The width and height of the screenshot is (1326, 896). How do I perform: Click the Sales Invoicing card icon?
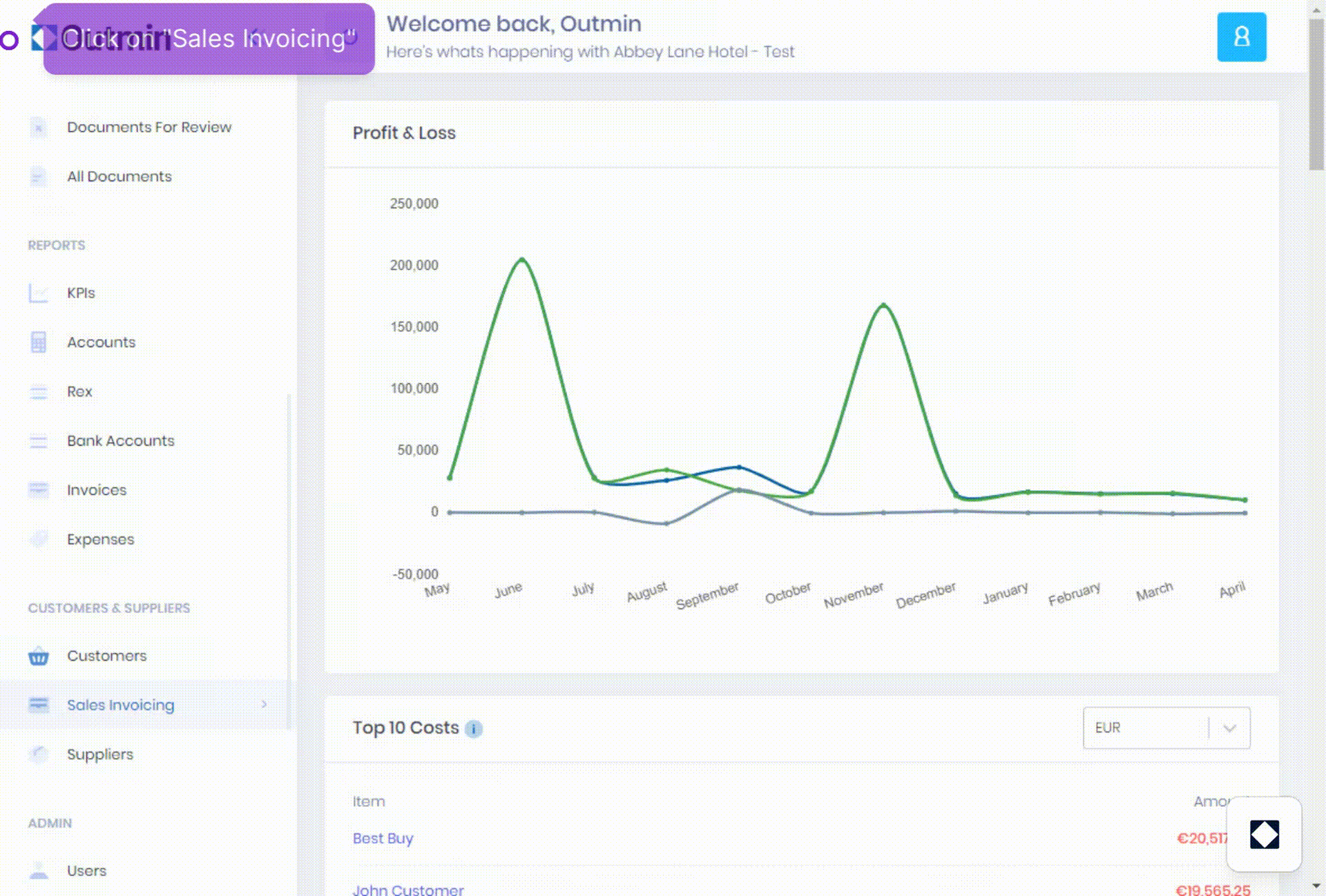39,705
